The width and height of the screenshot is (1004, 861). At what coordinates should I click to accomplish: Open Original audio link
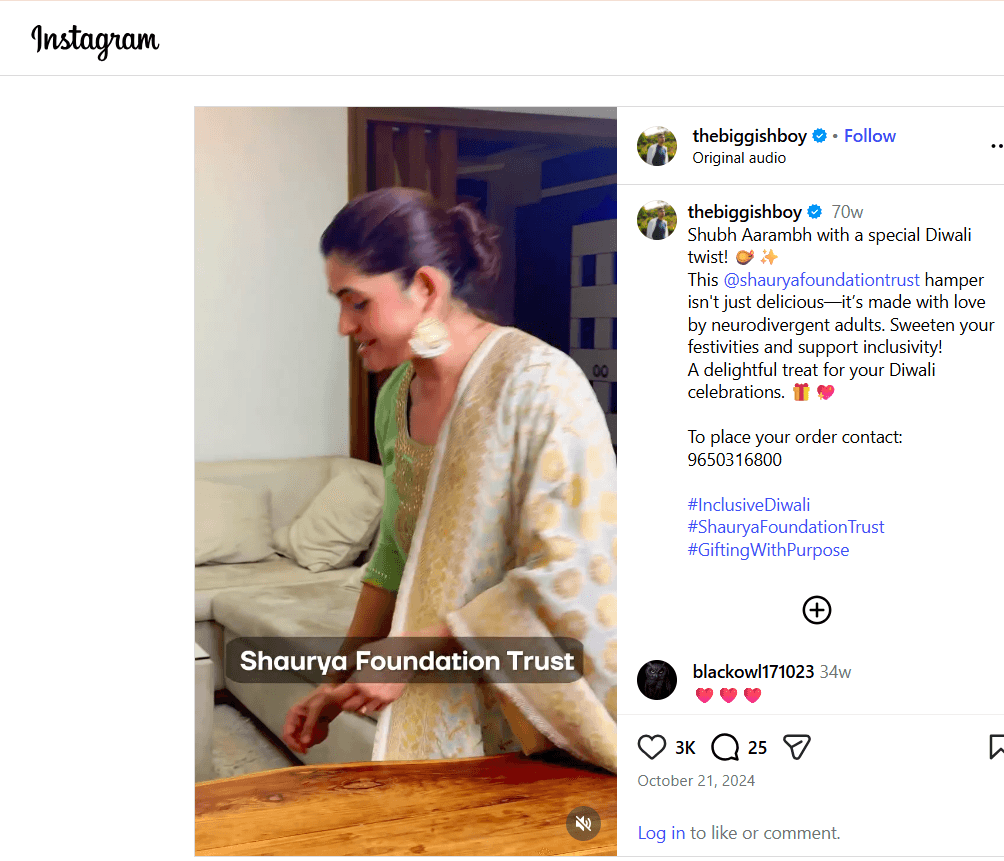[739, 158]
